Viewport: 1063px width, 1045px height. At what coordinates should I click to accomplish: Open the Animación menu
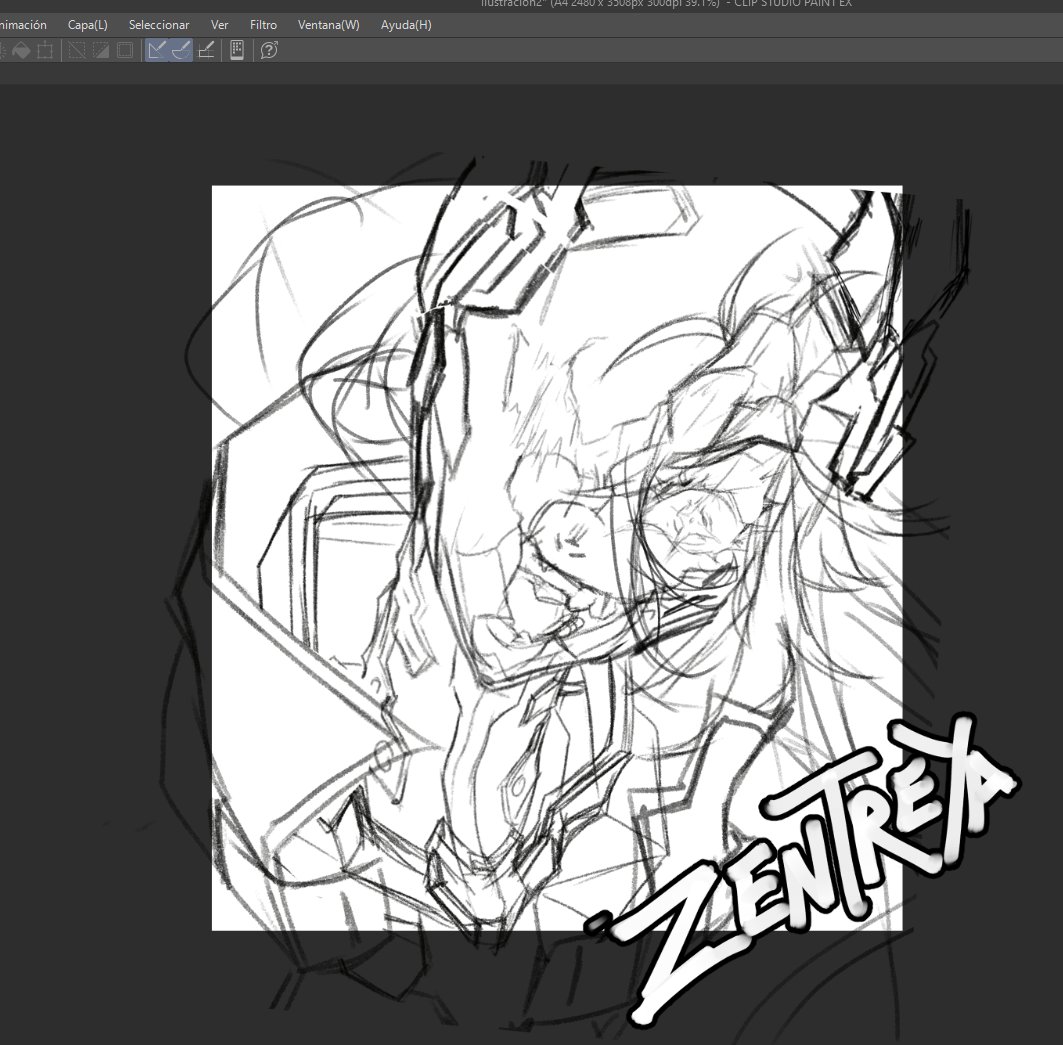pos(22,25)
